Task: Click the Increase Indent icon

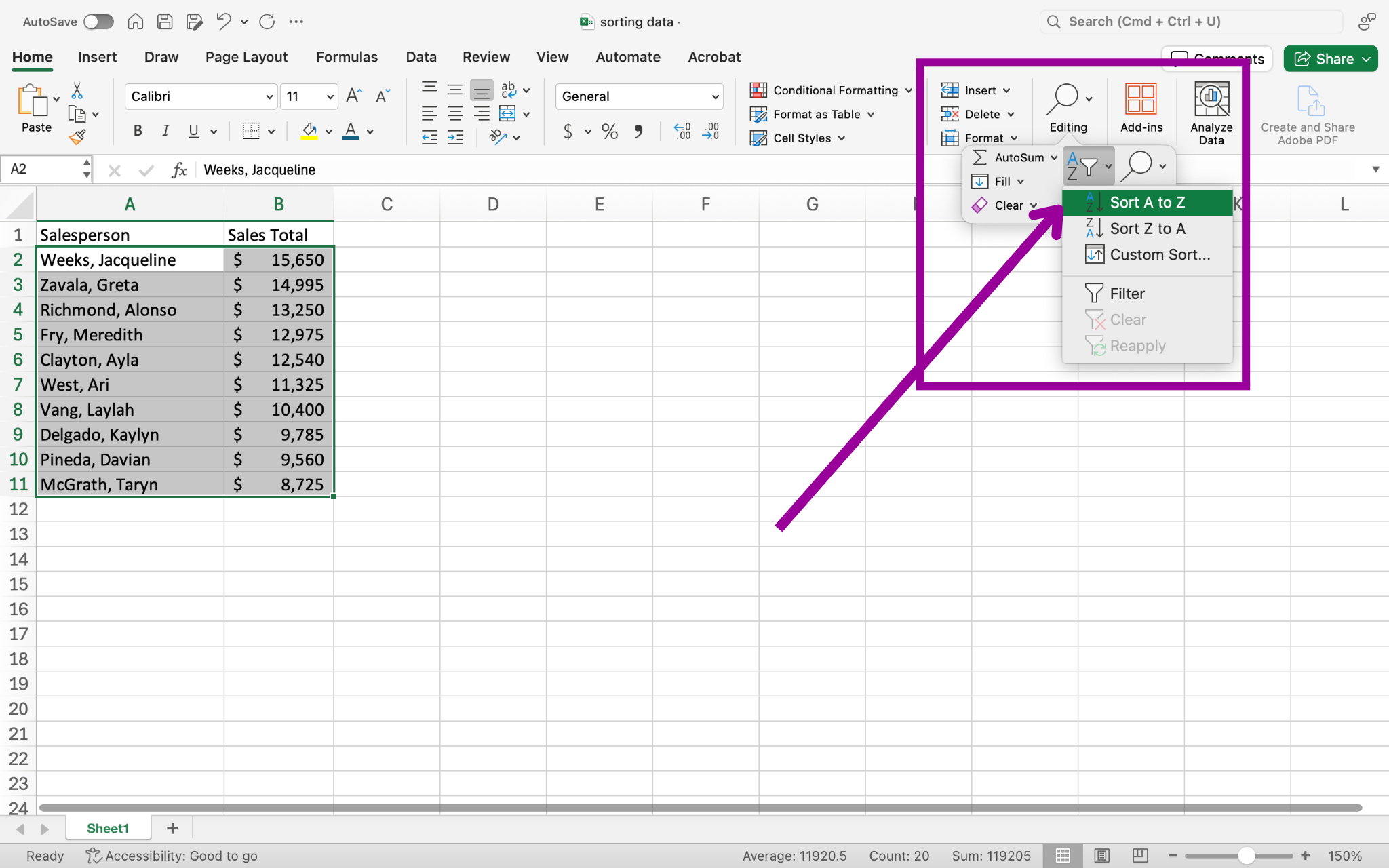Action: (x=456, y=138)
